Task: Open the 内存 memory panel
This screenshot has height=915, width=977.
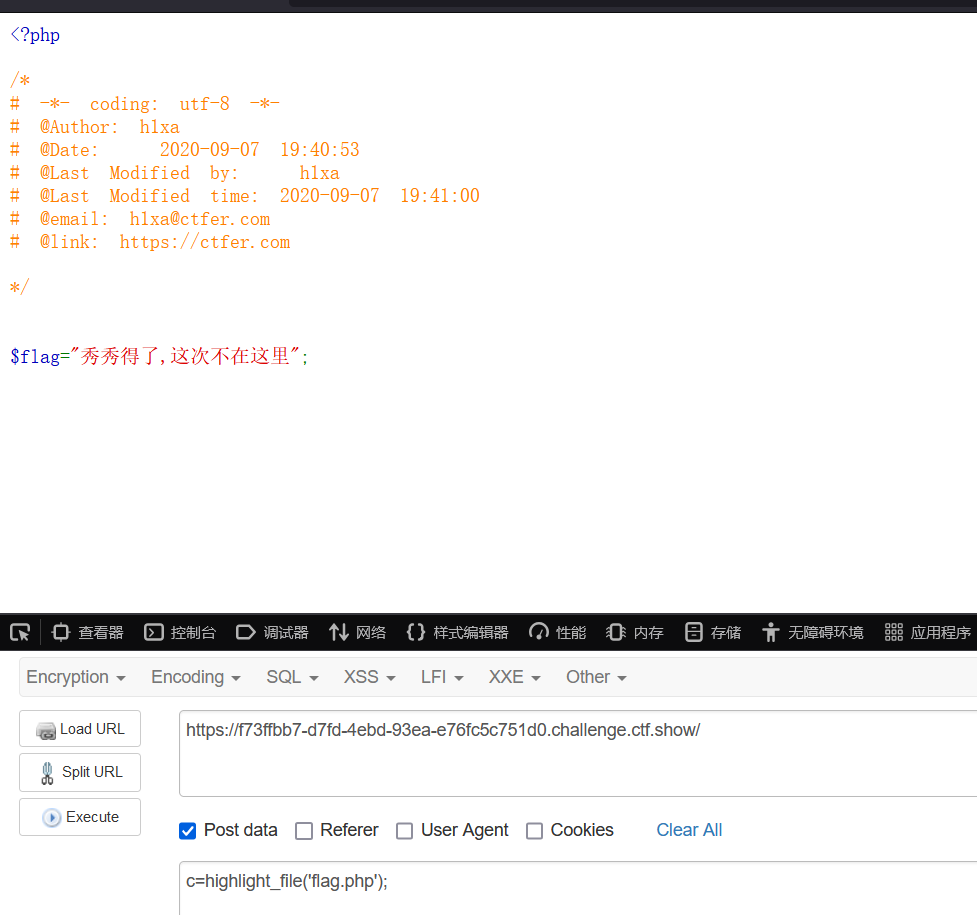Action: point(635,632)
